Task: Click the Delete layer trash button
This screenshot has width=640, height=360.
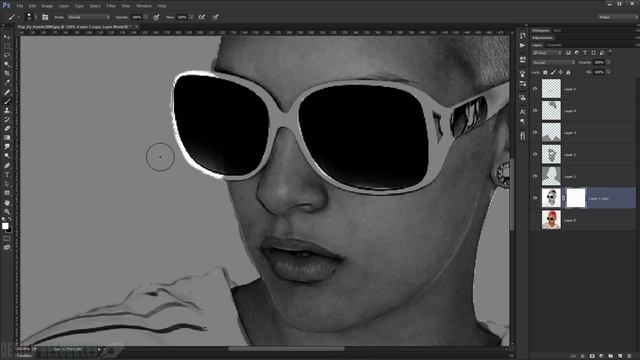Action: tap(629, 356)
